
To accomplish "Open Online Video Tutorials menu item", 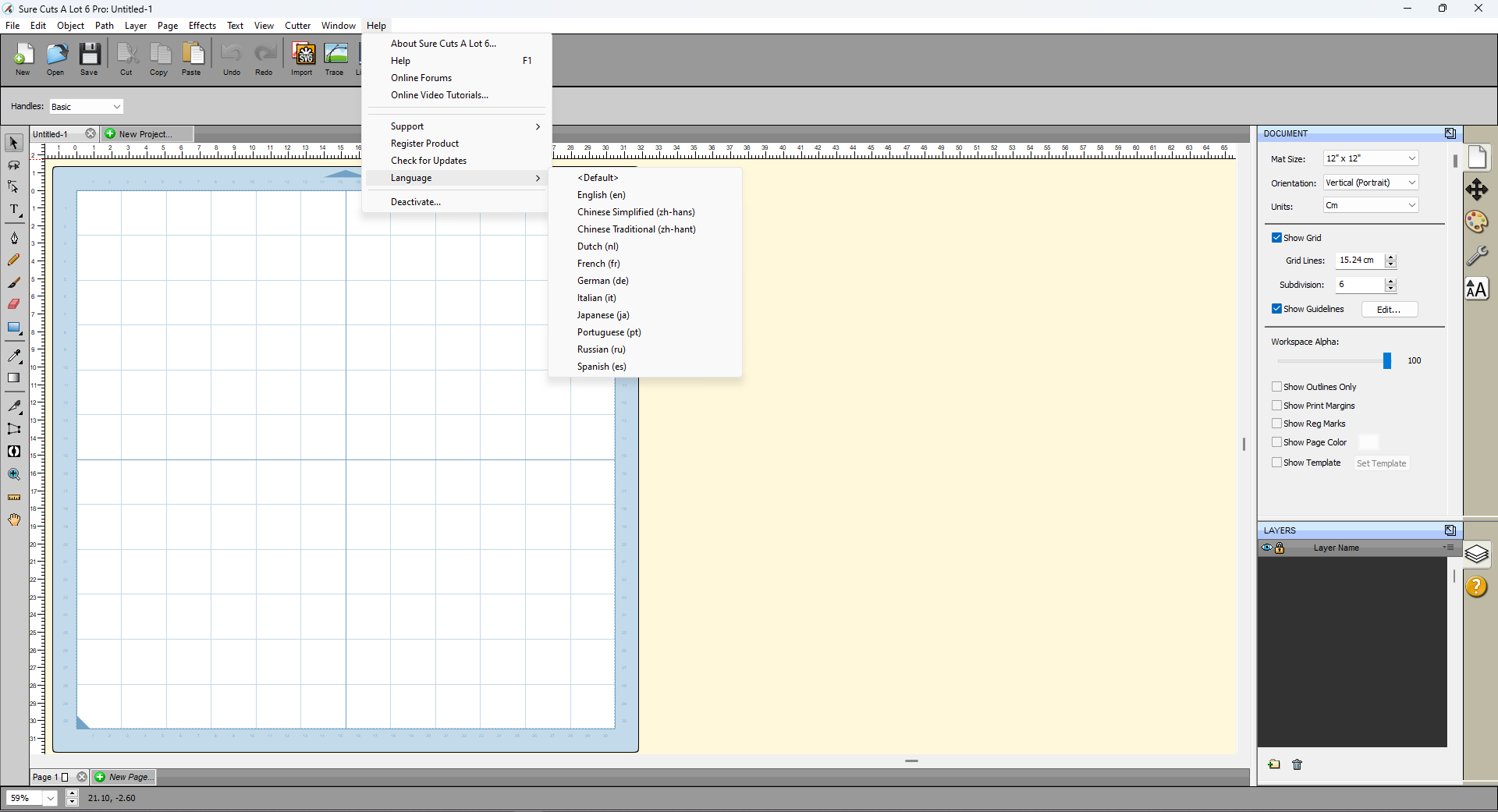I will tap(456, 95).
